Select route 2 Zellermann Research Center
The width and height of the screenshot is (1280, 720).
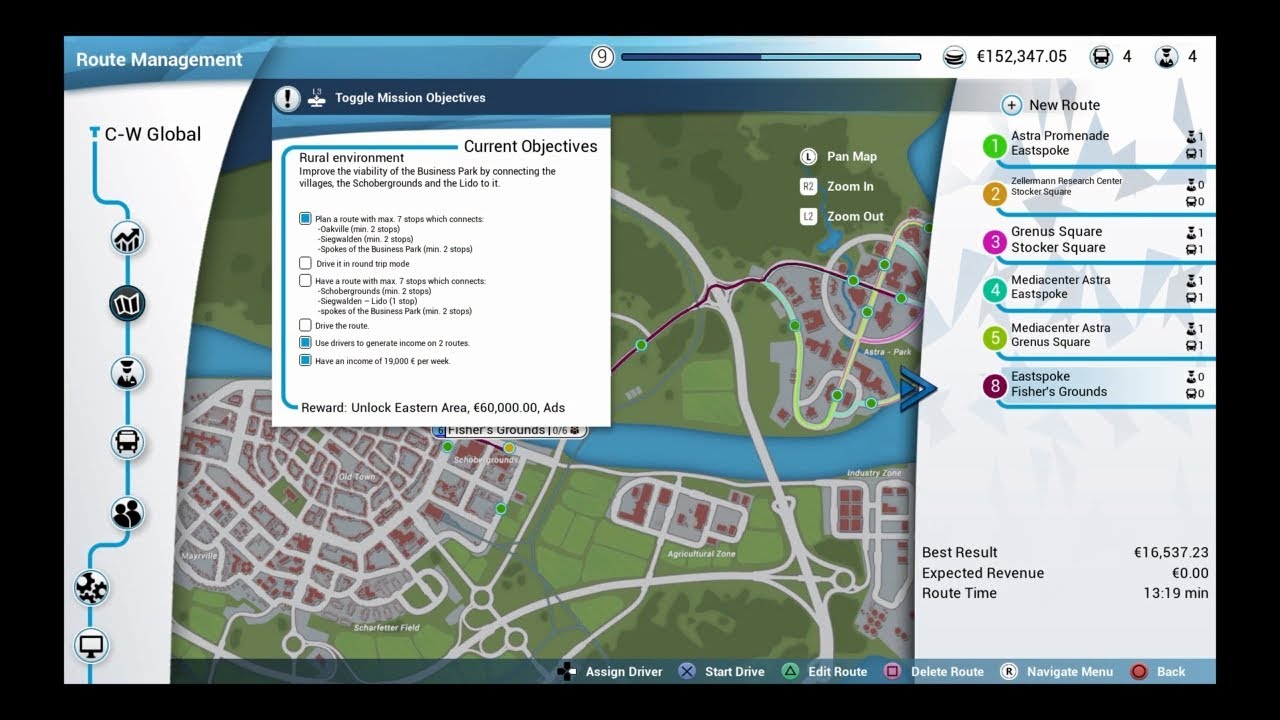[1097, 192]
